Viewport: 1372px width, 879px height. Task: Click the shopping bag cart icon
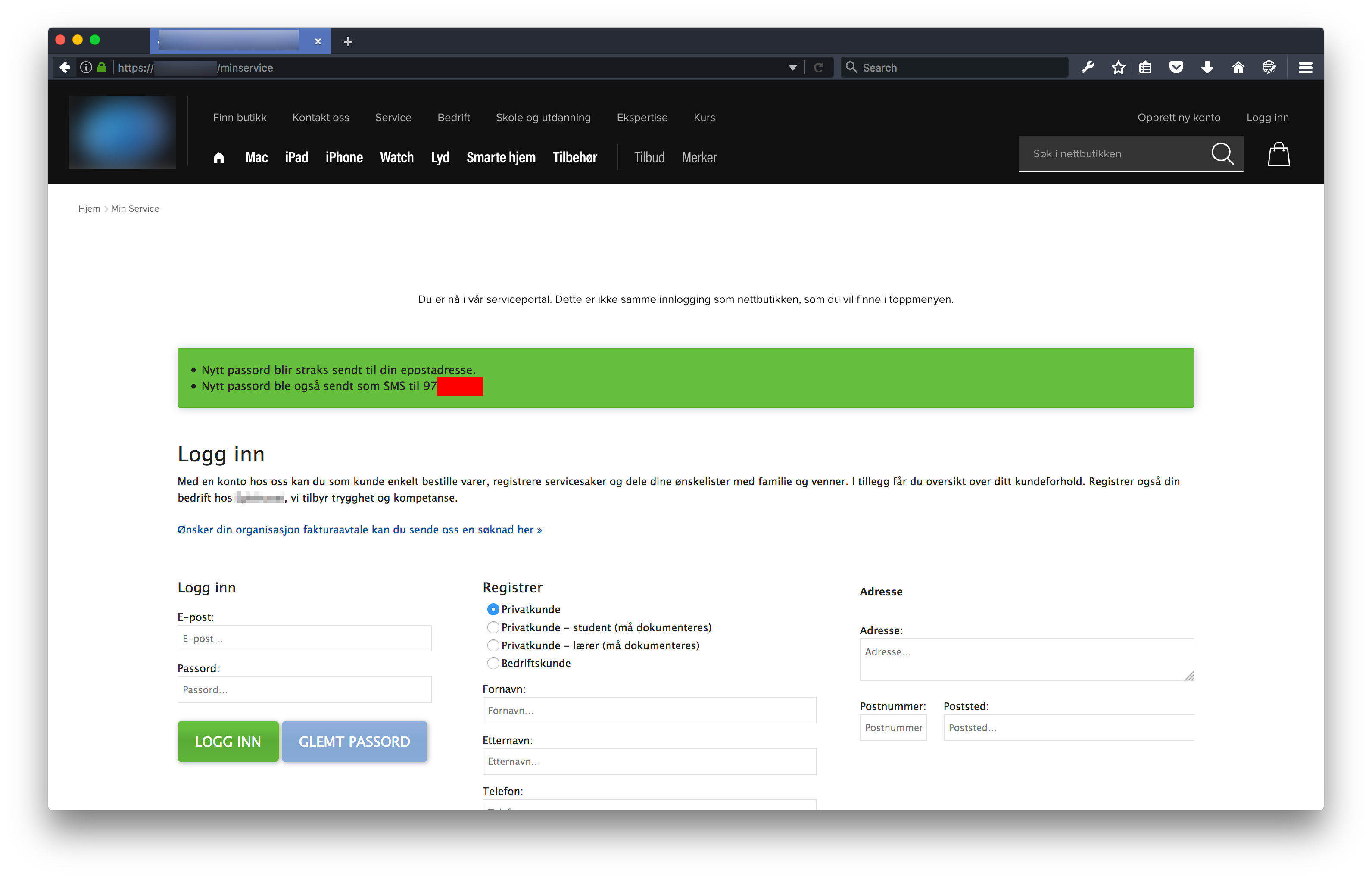1278,154
